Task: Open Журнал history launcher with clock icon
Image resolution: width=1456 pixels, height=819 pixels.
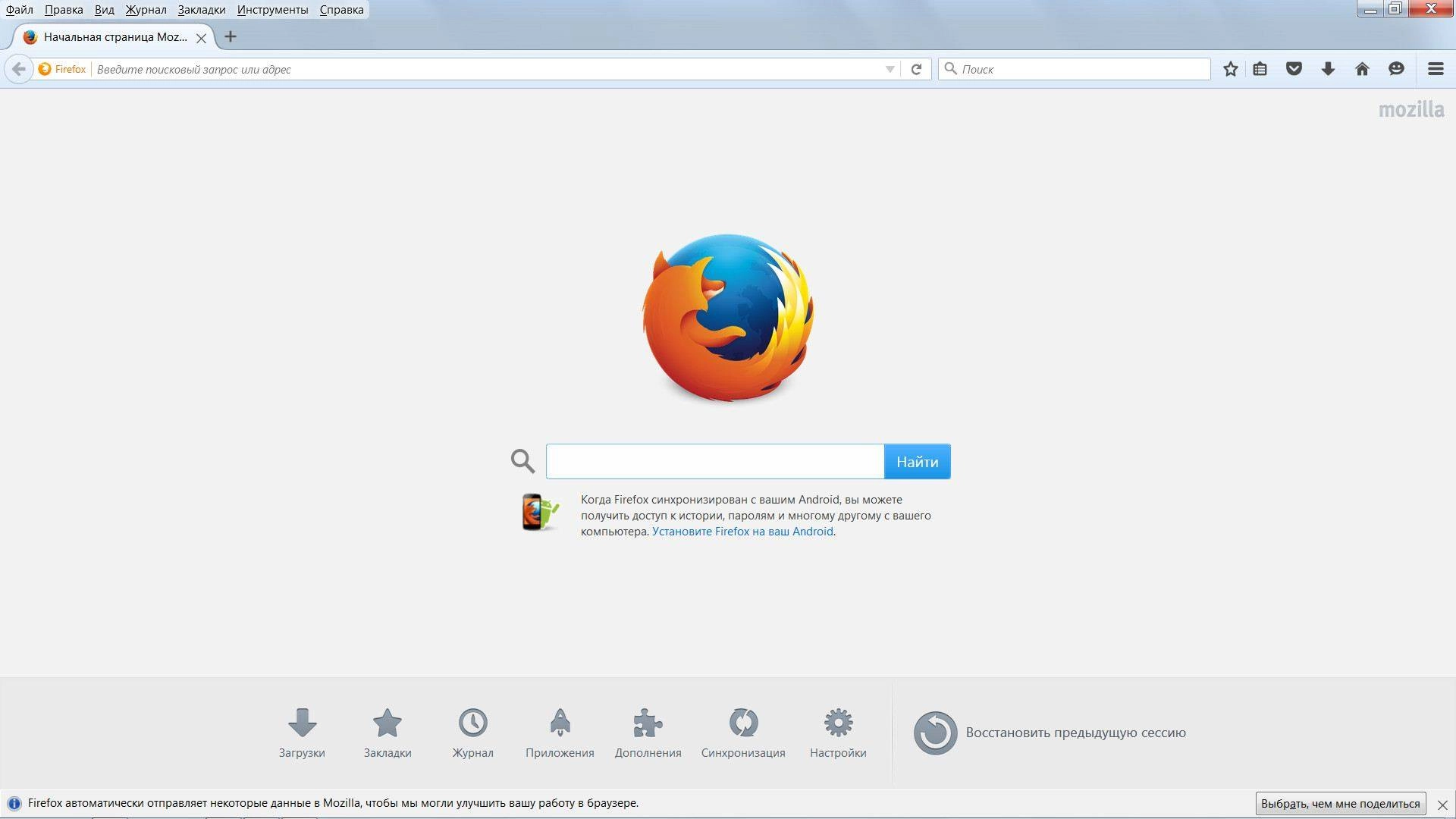Action: [472, 733]
